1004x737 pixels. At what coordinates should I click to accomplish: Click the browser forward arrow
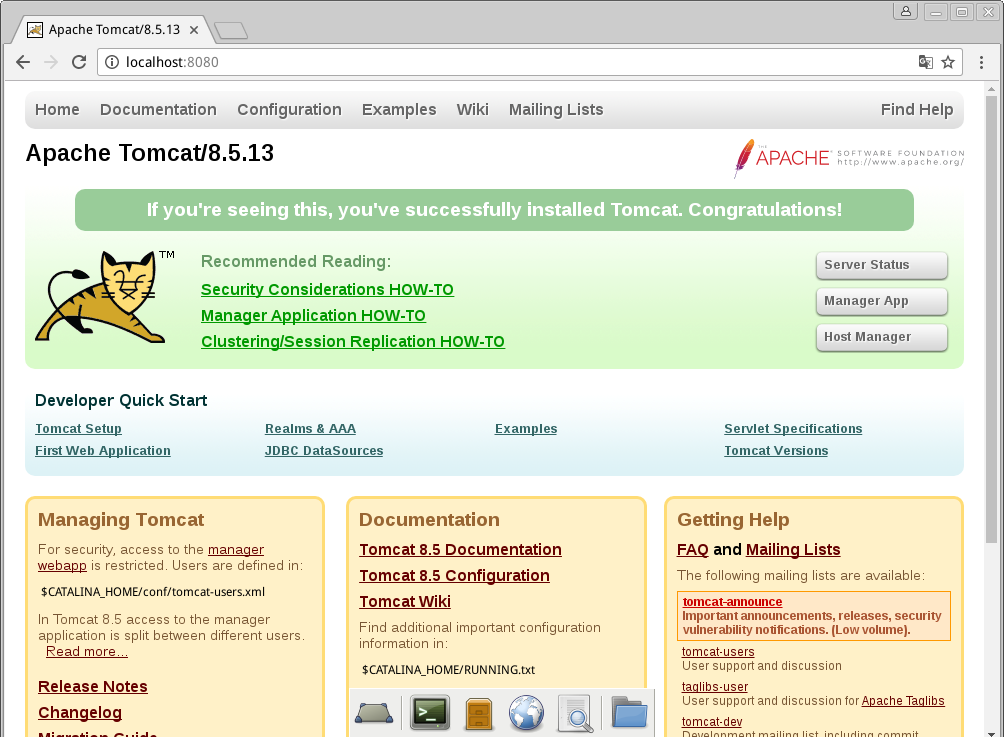(51, 62)
